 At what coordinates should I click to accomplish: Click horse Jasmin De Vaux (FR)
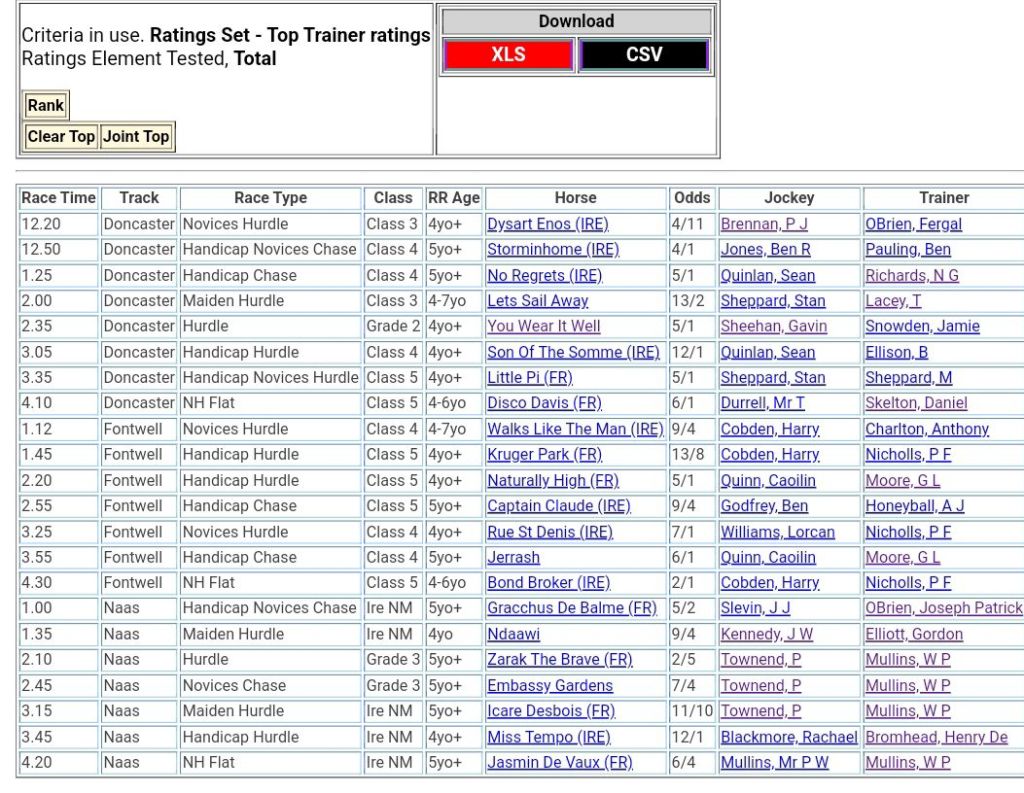[x=560, y=762]
